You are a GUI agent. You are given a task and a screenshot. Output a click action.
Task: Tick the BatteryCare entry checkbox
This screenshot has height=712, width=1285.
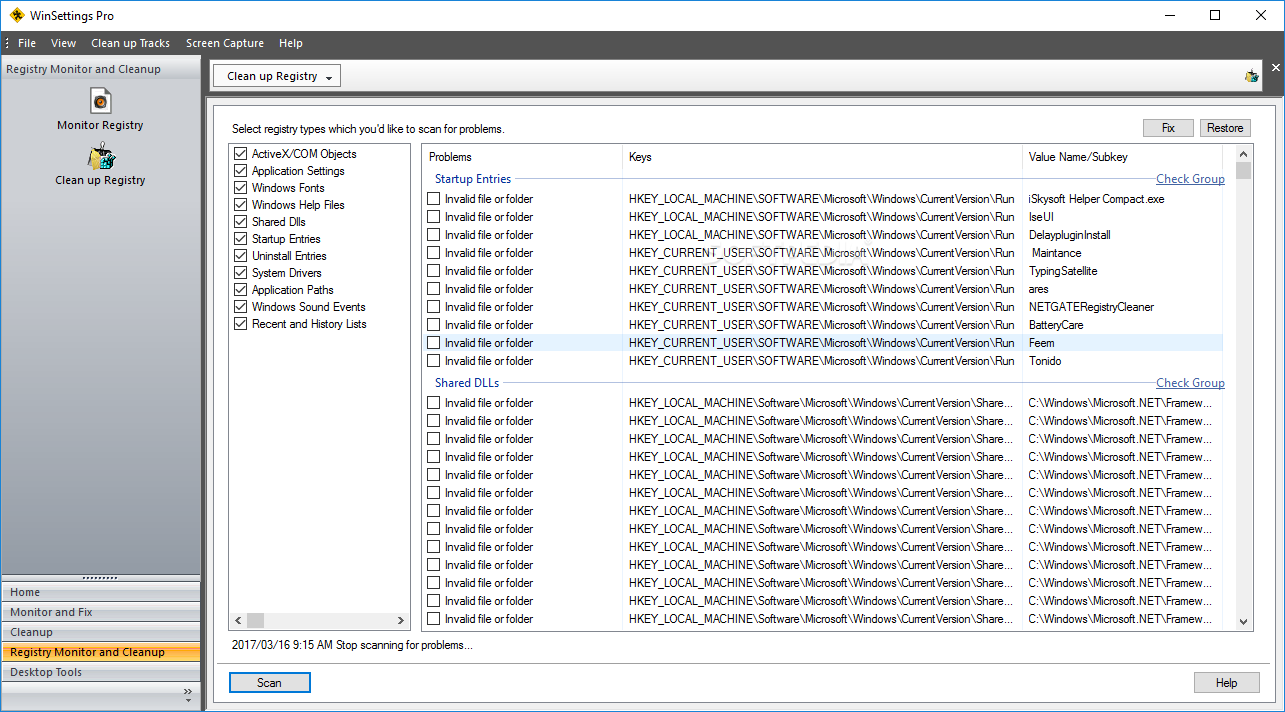[434, 325]
